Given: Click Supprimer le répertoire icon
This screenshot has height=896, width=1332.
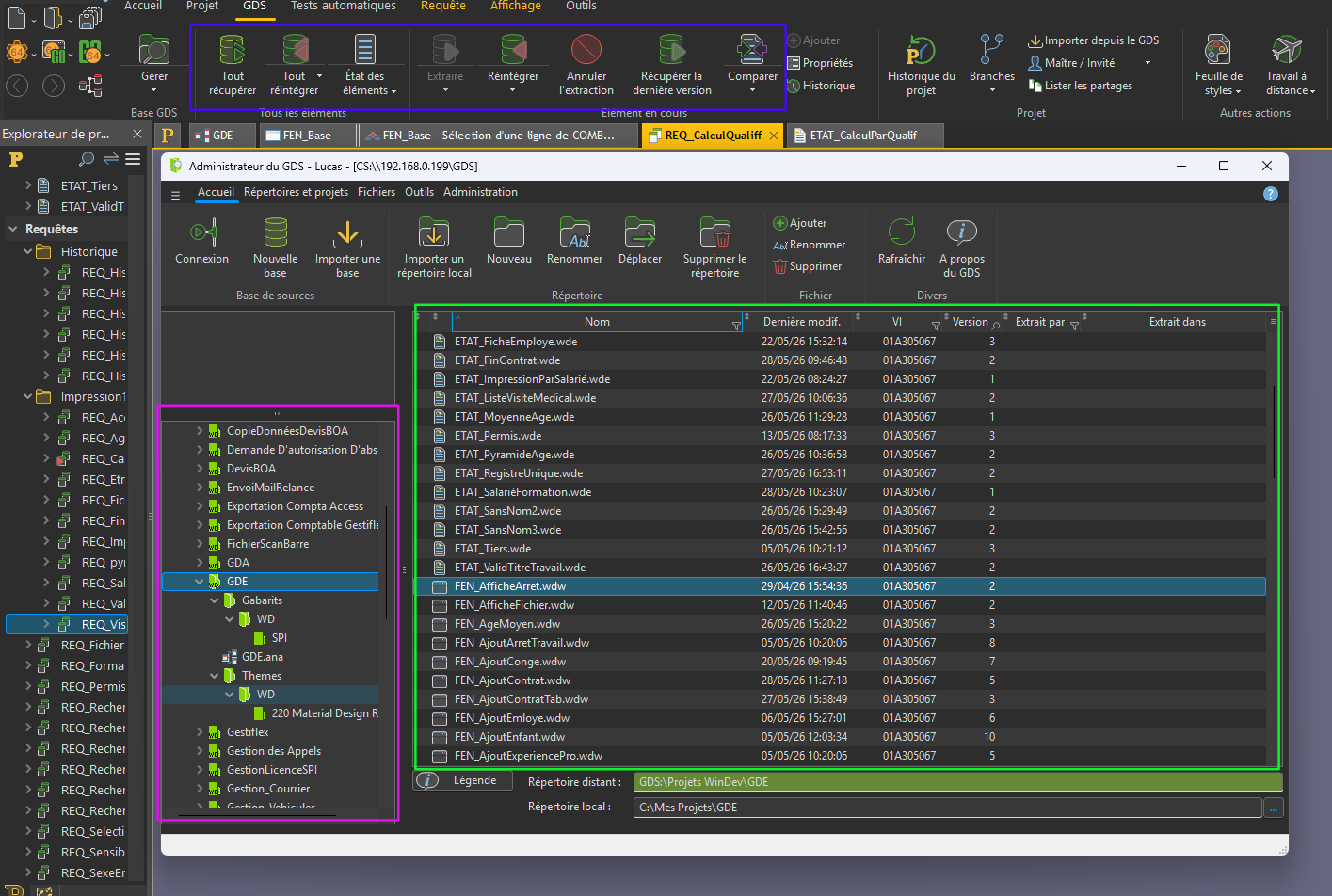Looking at the screenshot, I should click(714, 232).
